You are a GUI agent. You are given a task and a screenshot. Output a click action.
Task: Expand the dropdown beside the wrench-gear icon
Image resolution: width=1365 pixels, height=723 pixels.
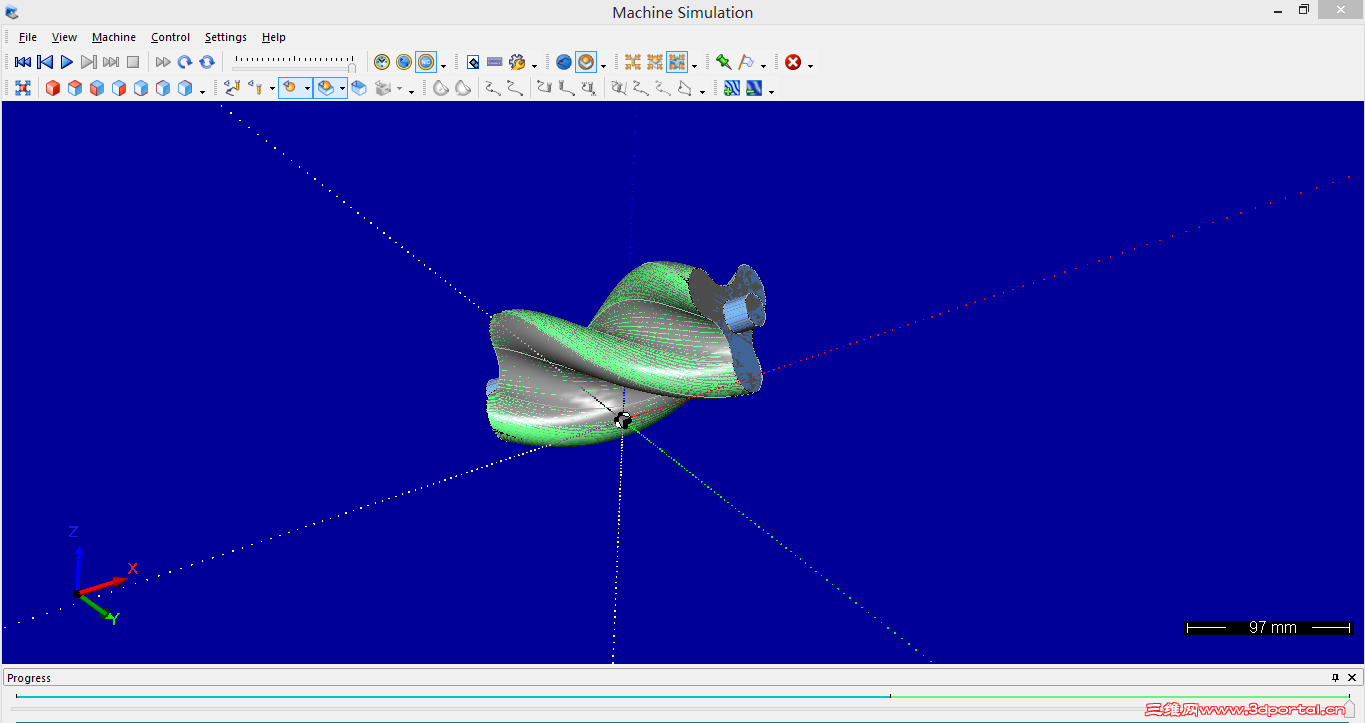(534, 64)
